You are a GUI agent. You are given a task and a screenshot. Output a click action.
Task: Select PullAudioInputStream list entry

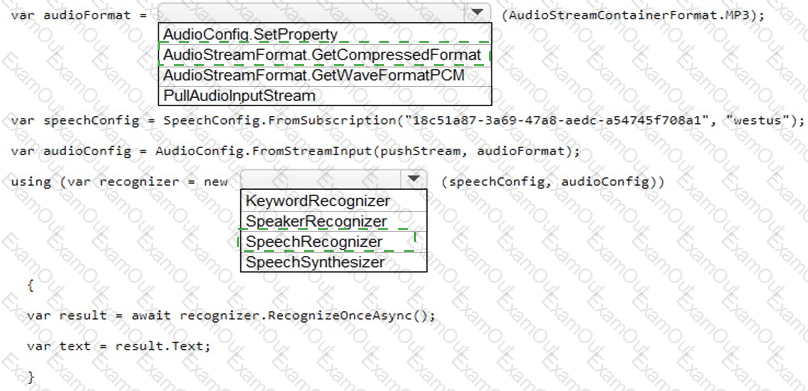pyautogui.click(x=325, y=95)
